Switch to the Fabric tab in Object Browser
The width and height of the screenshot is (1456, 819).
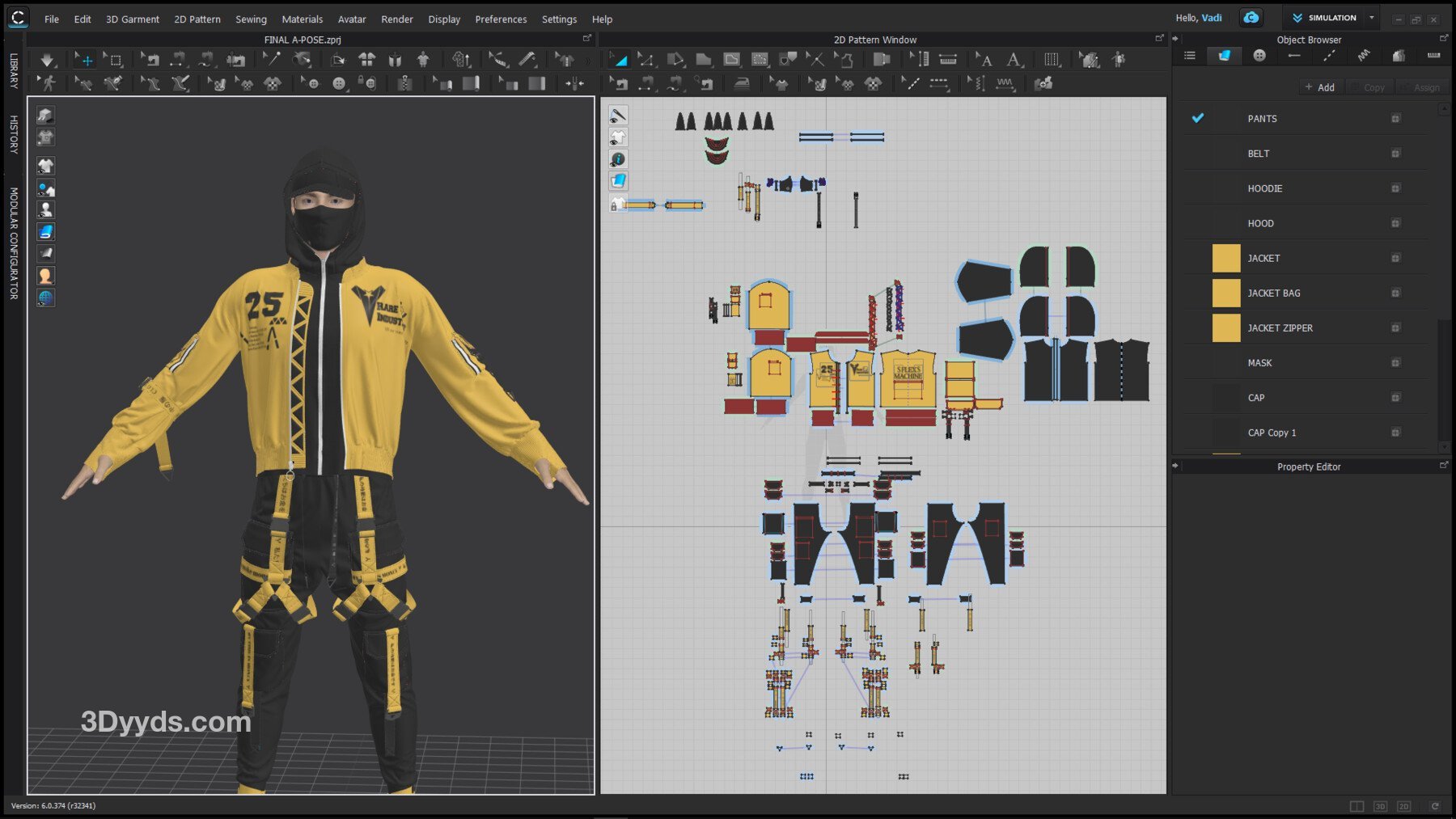tap(1224, 56)
